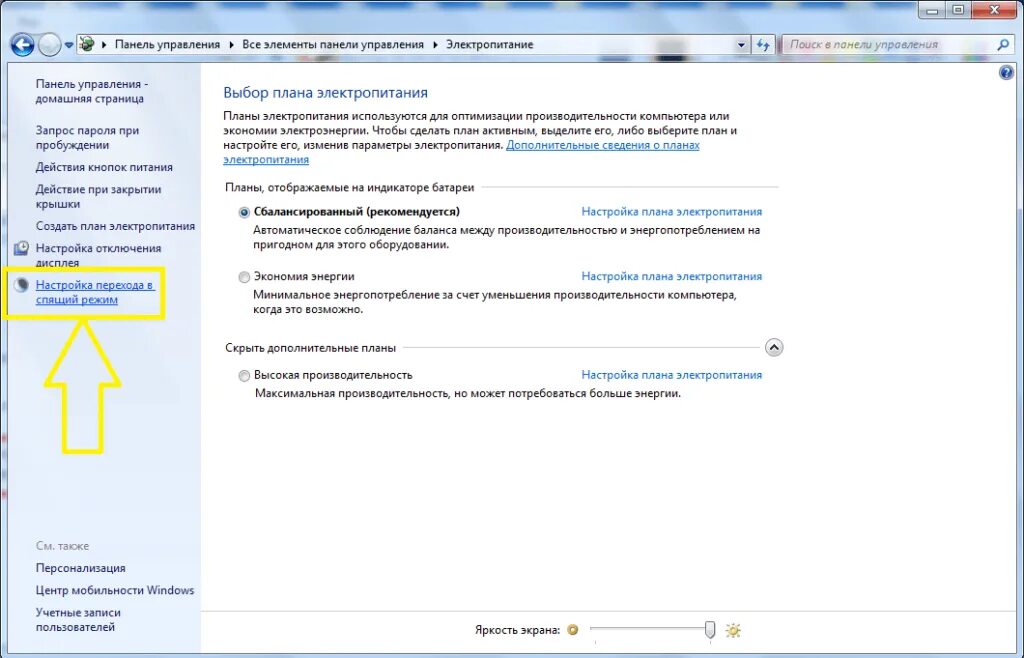The height and width of the screenshot is (658, 1024).
Task: Expand arrow after 'Панель управления' breadcrumb
Action: coord(231,44)
